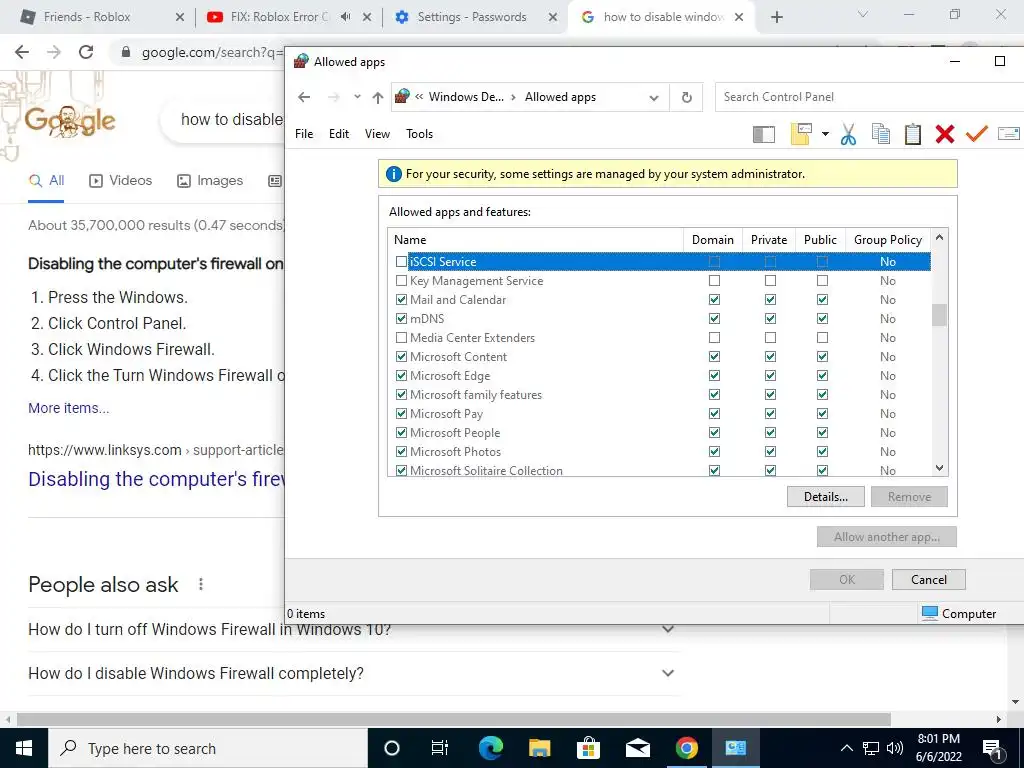
Task: Open Chrome tab search chevron
Action: tap(863, 14)
